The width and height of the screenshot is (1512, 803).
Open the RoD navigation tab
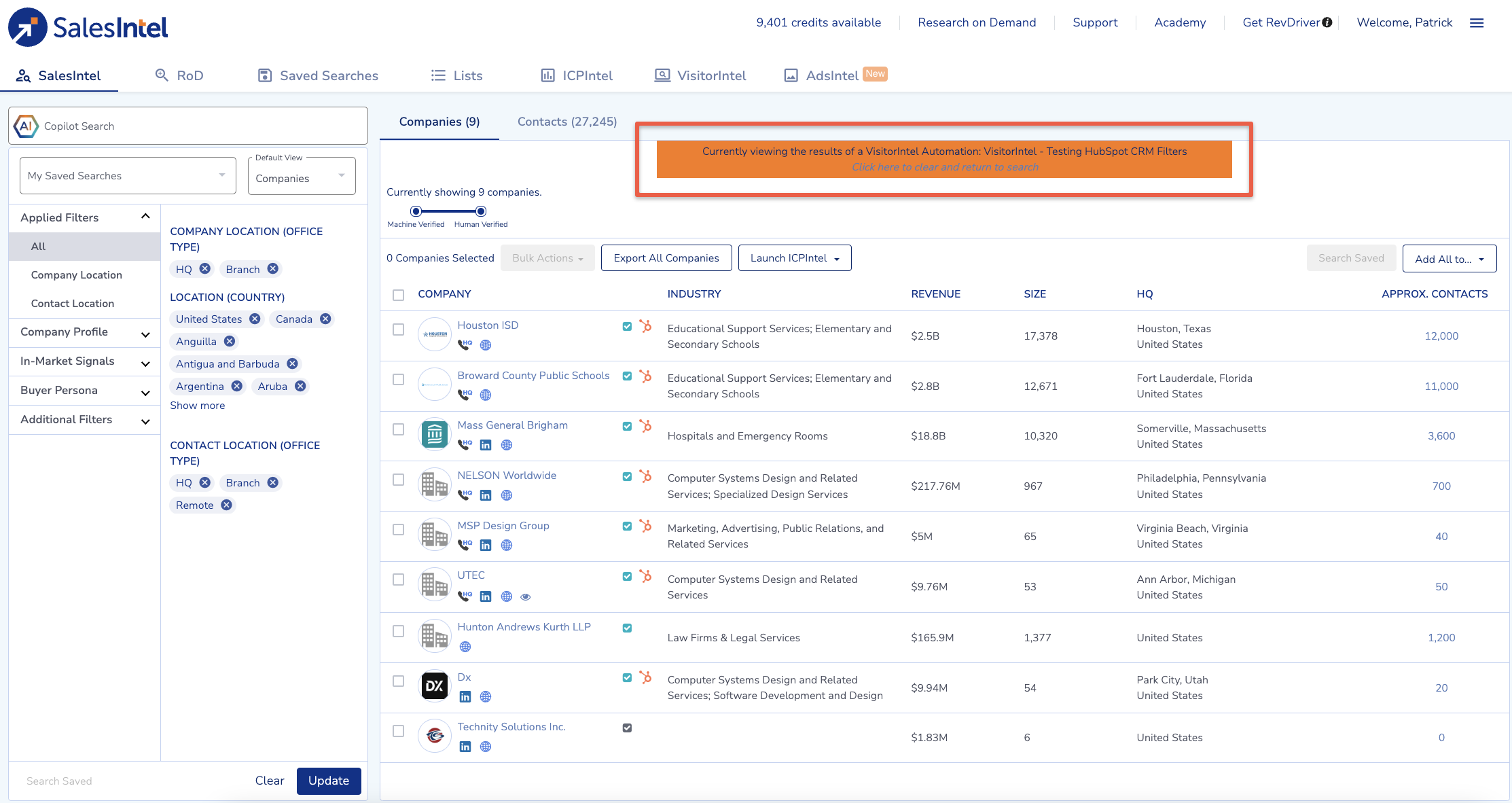179,75
